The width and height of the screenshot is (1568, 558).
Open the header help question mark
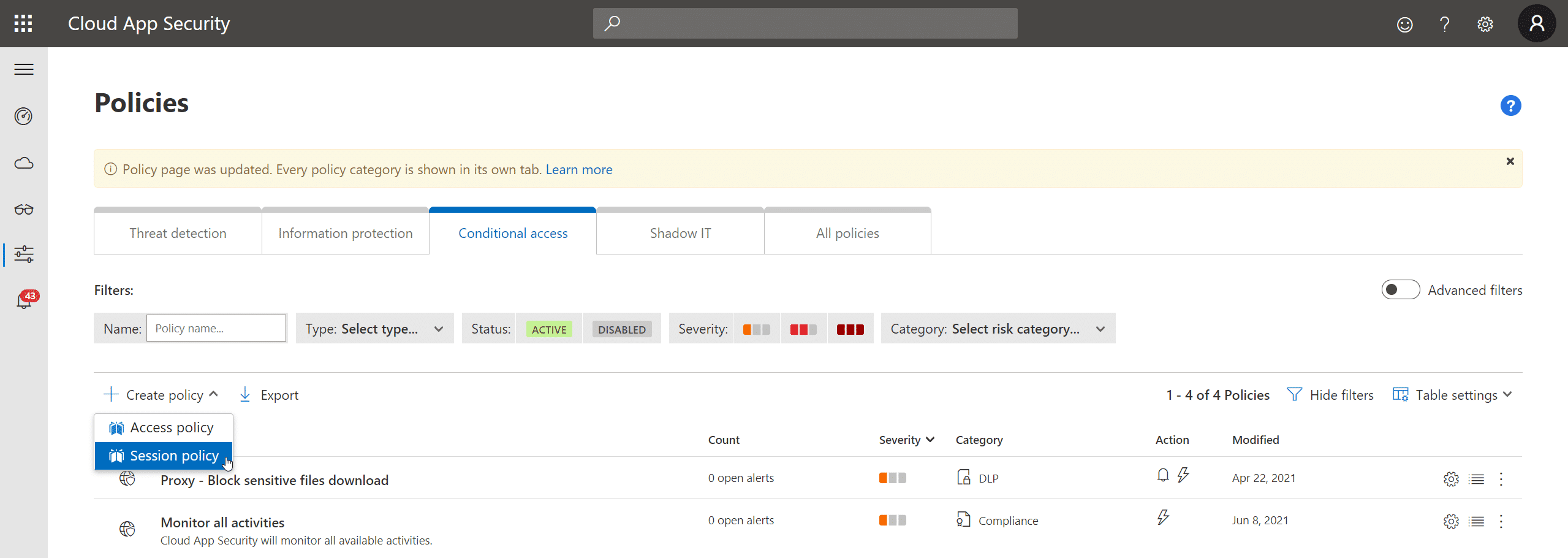pyautogui.click(x=1445, y=24)
